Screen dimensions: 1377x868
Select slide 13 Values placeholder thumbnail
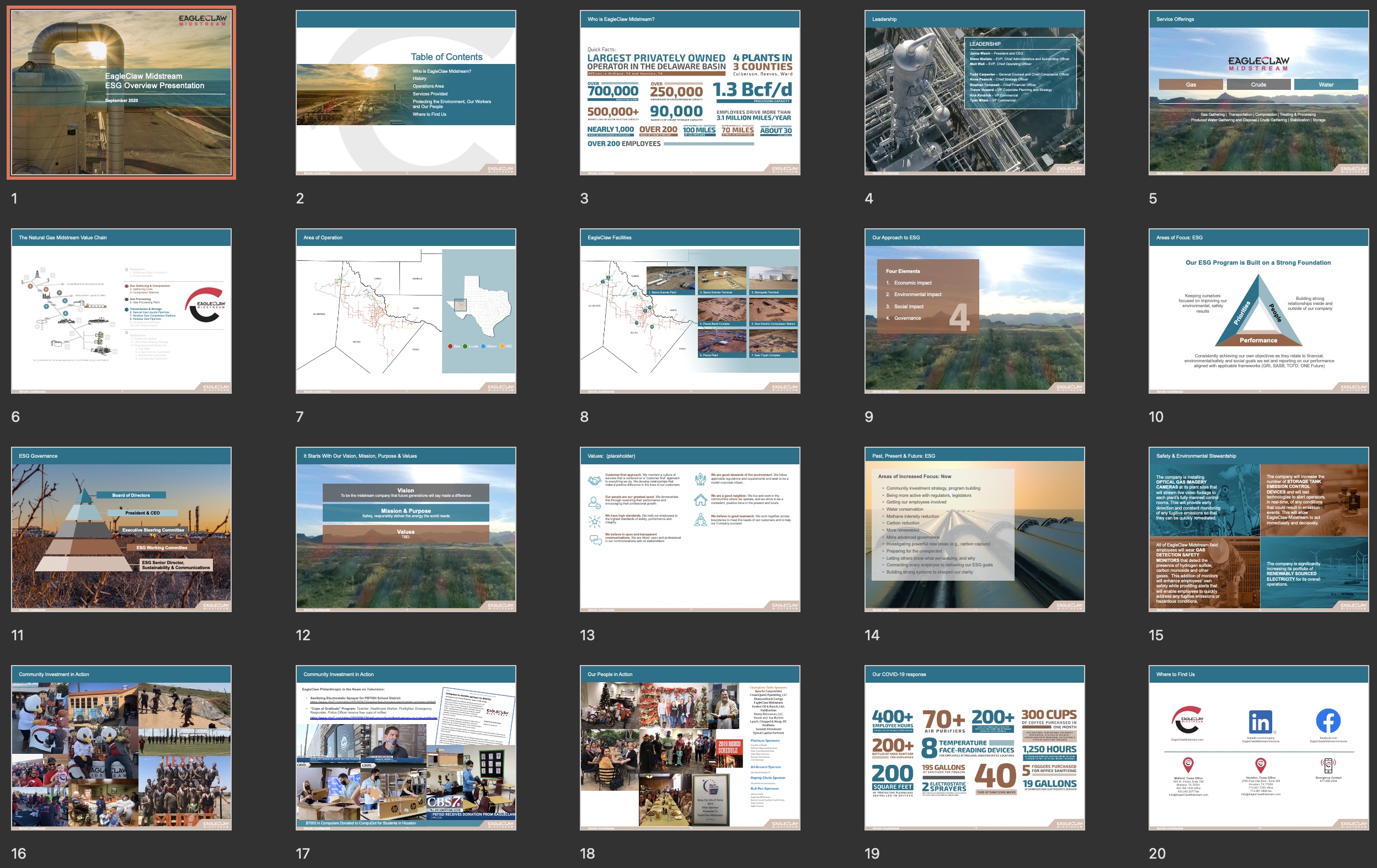[x=690, y=529]
